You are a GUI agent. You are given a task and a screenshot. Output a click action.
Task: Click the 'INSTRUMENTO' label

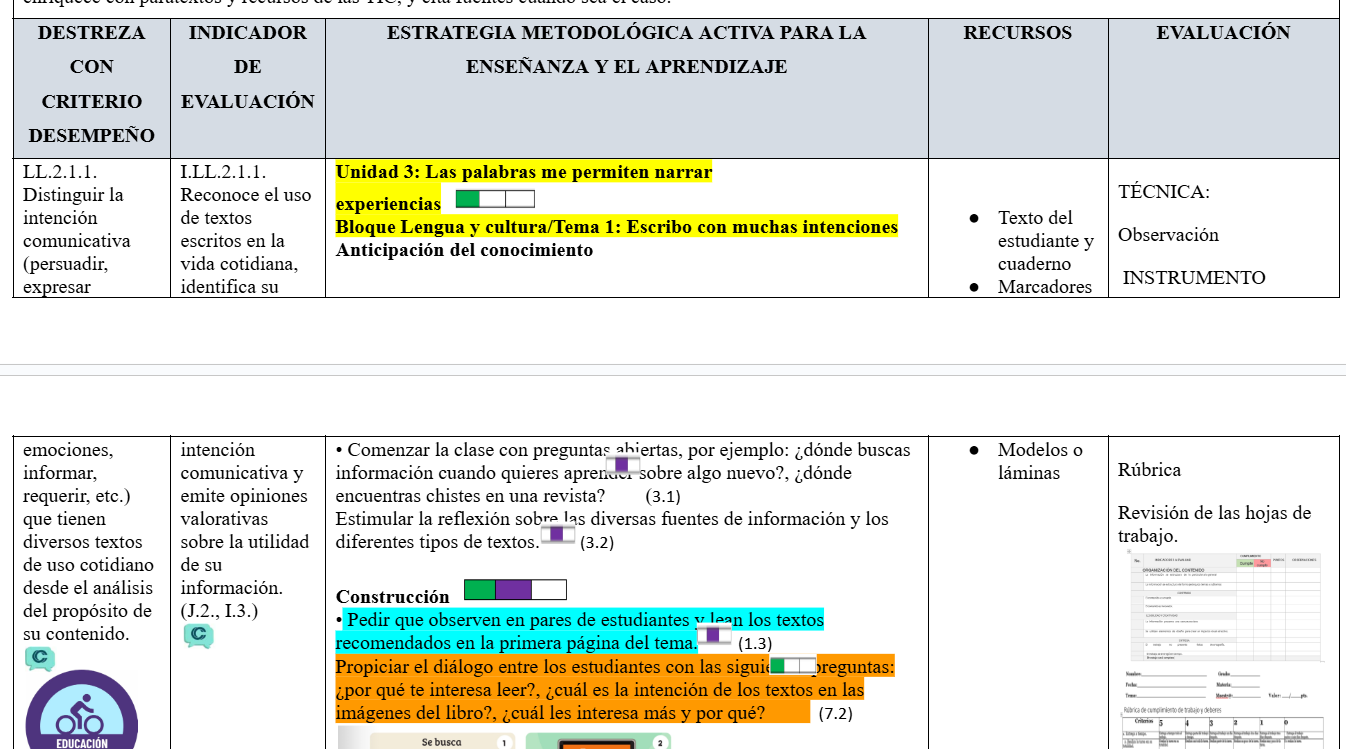pyautogui.click(x=1194, y=278)
